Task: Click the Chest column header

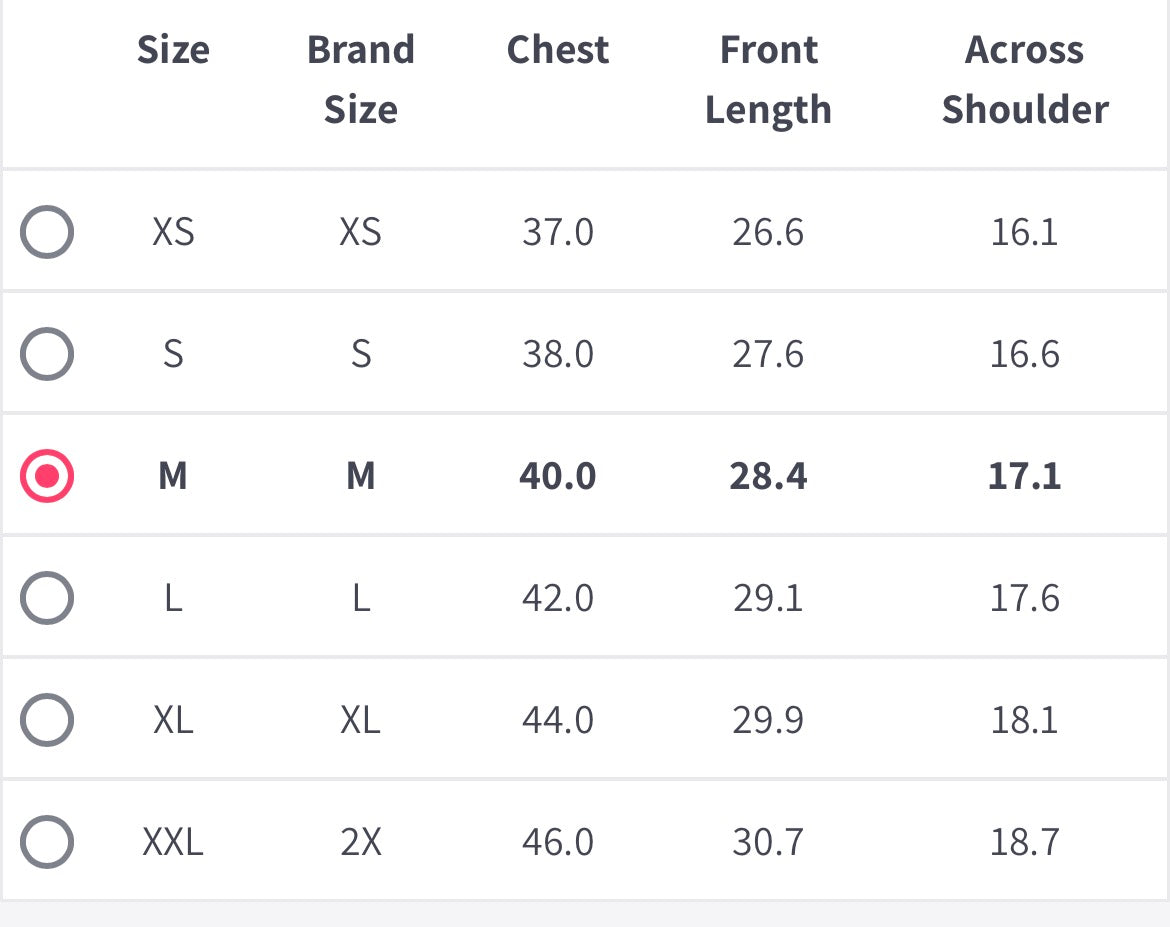Action: click(558, 50)
